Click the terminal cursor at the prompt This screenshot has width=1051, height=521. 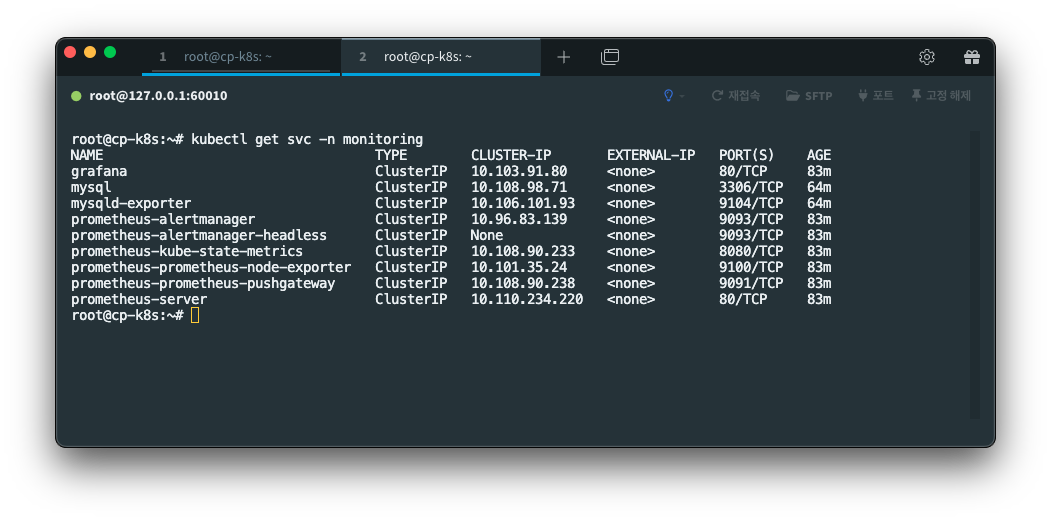[x=195, y=316]
